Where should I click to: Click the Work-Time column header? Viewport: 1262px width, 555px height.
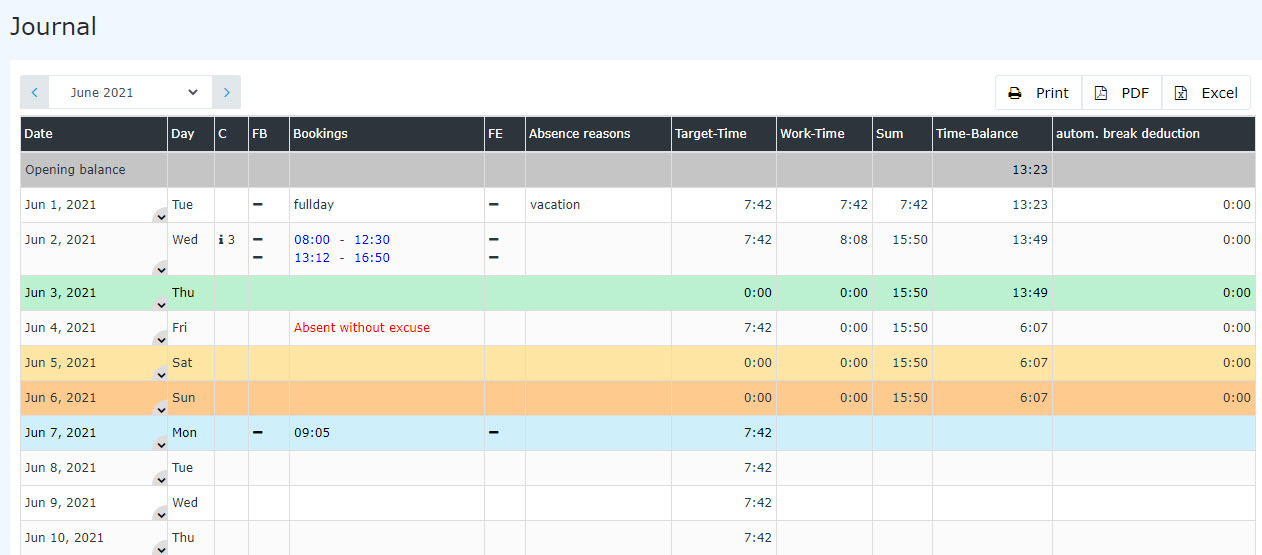click(x=824, y=134)
